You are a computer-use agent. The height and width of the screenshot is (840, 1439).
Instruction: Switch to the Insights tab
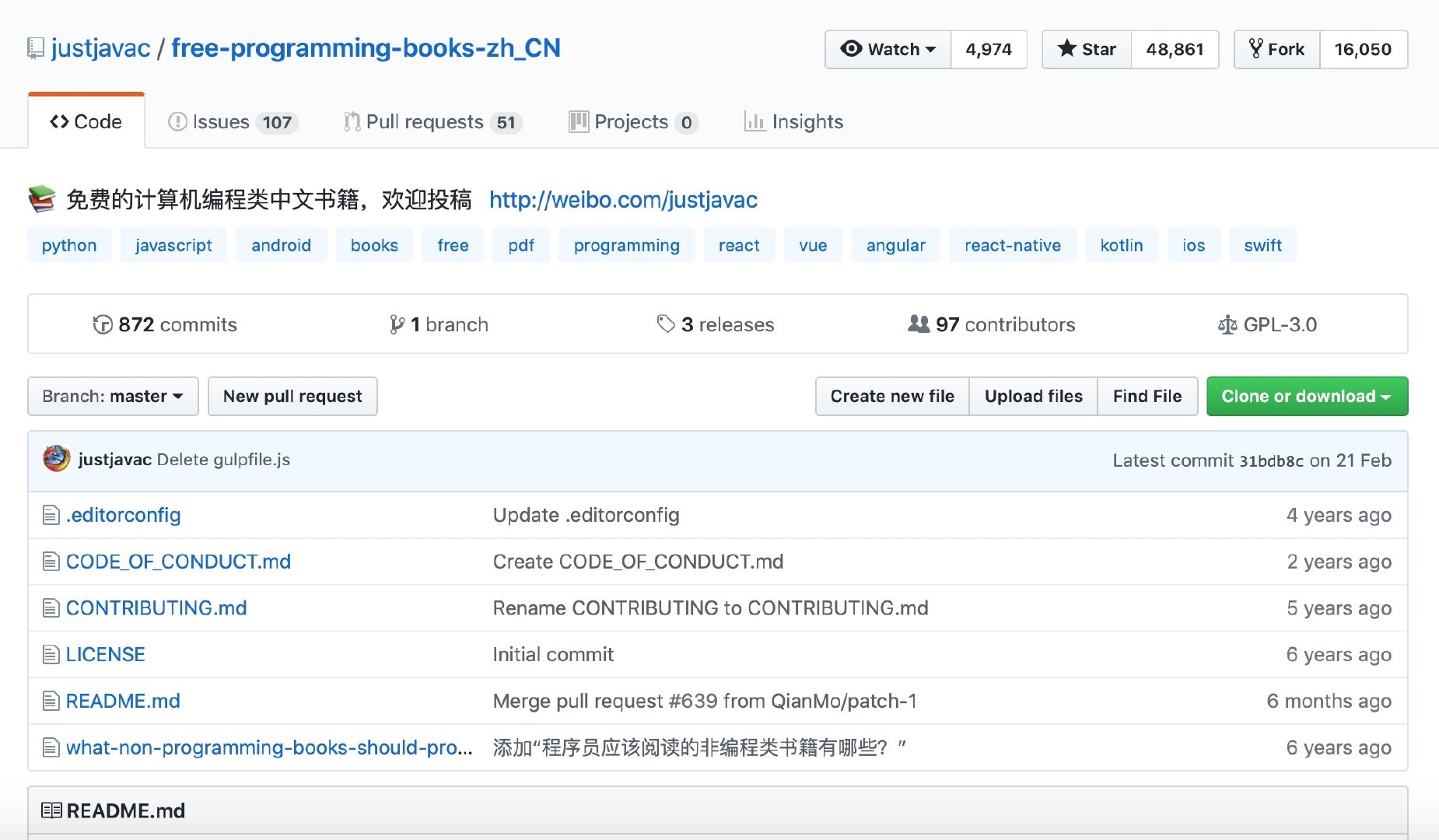tap(793, 121)
